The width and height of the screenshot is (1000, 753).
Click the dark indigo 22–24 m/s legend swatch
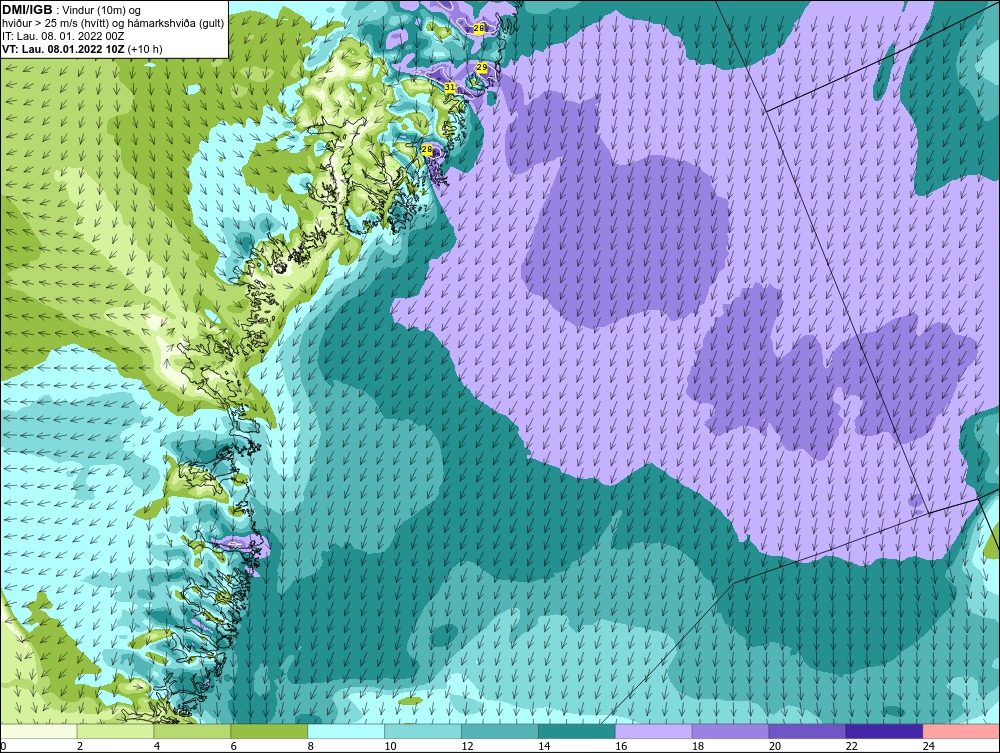click(x=885, y=731)
